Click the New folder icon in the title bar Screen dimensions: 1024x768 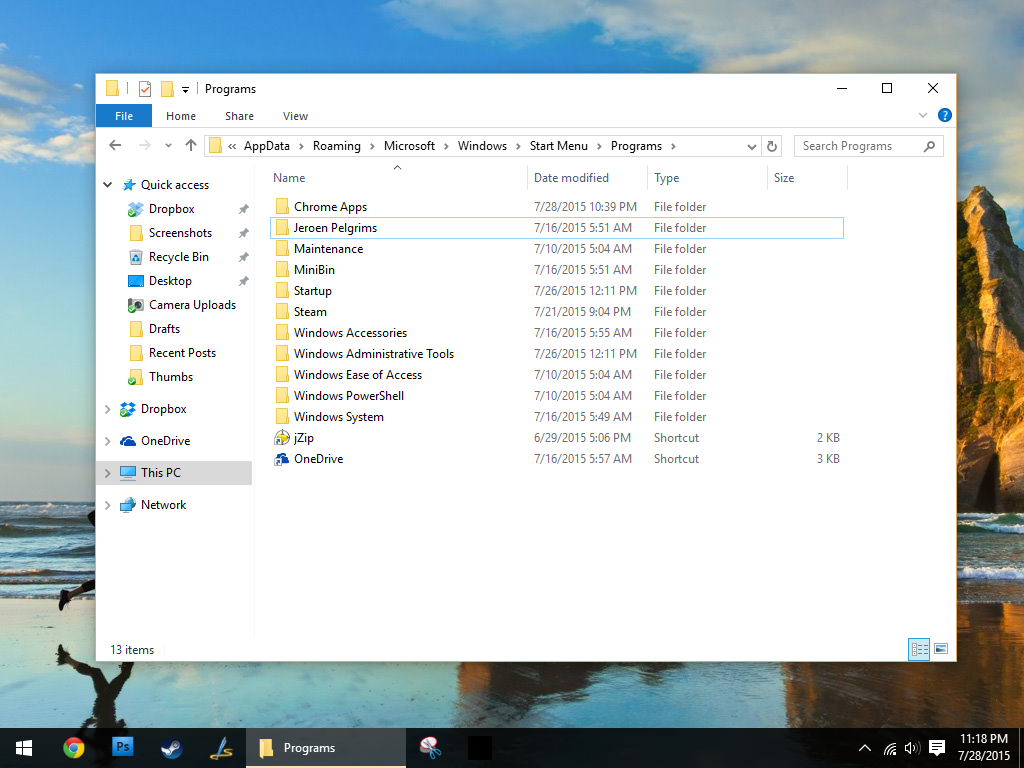(x=167, y=89)
